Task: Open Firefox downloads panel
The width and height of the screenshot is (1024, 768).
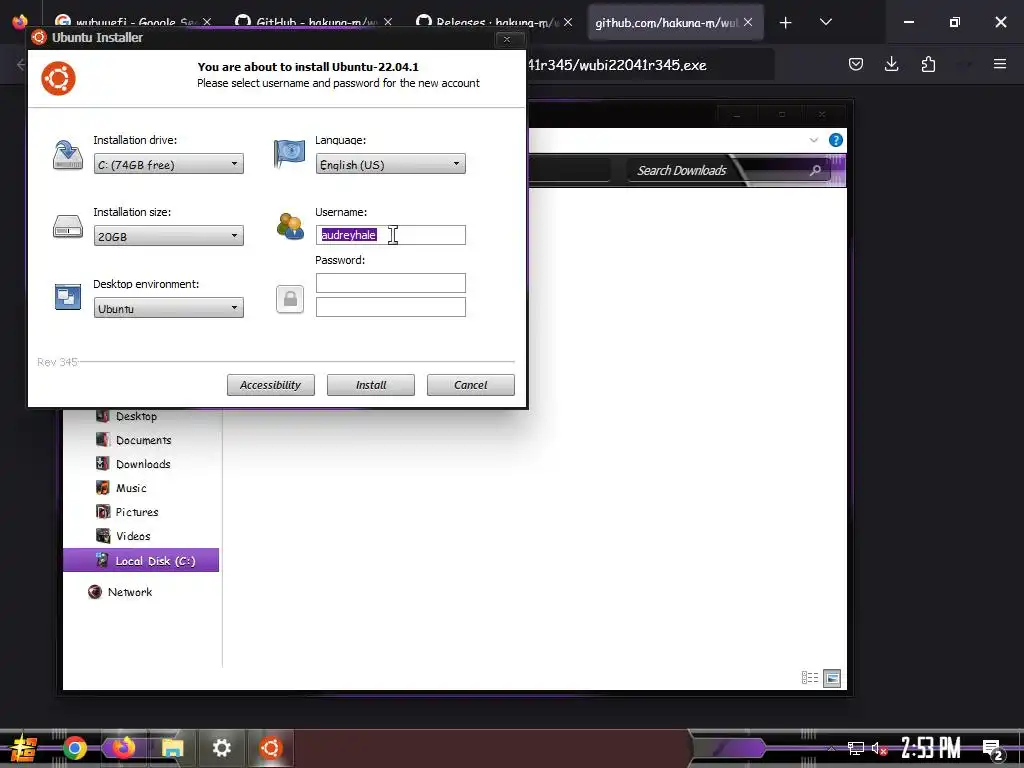Action: click(x=892, y=64)
